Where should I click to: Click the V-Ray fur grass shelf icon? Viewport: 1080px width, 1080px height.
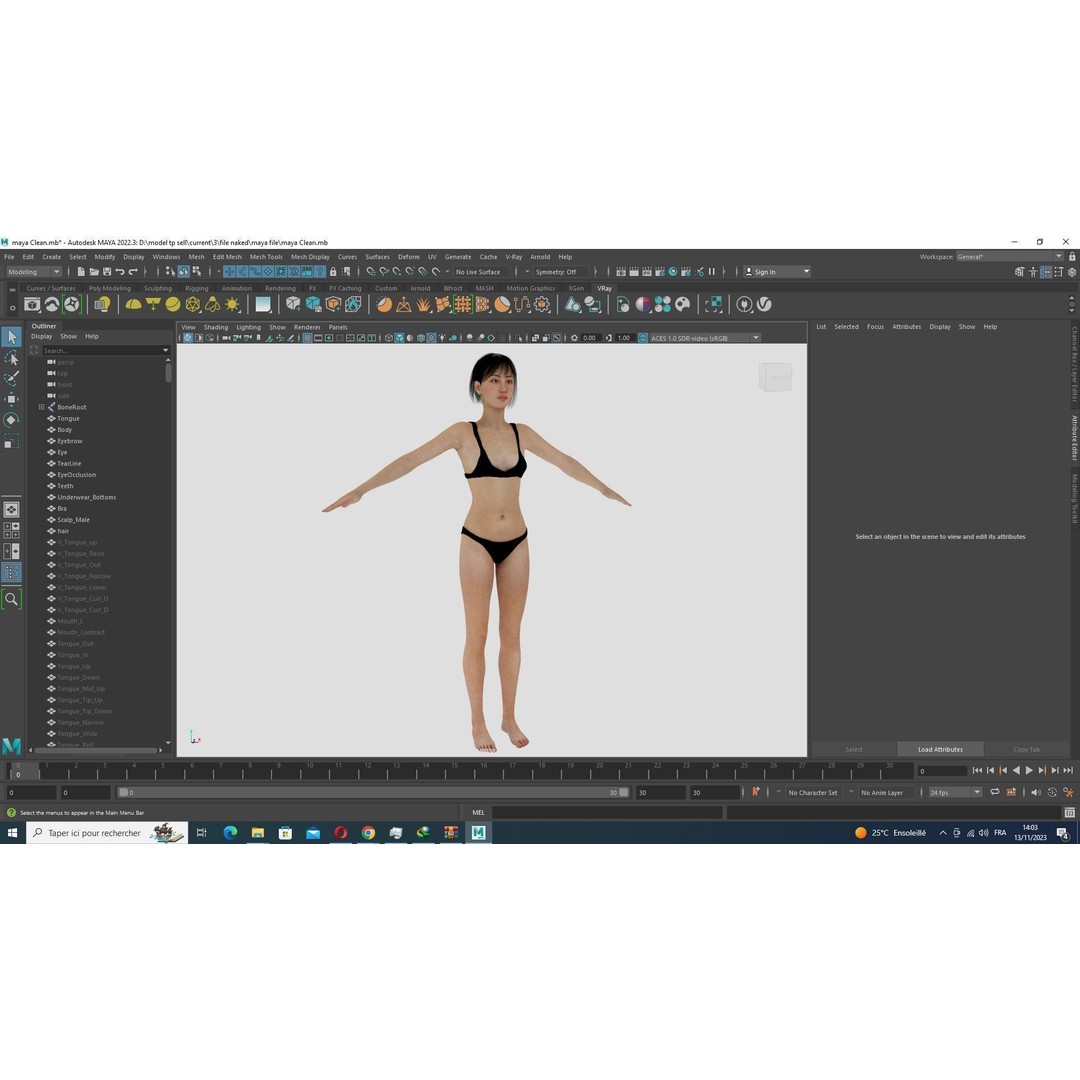[x=423, y=304]
